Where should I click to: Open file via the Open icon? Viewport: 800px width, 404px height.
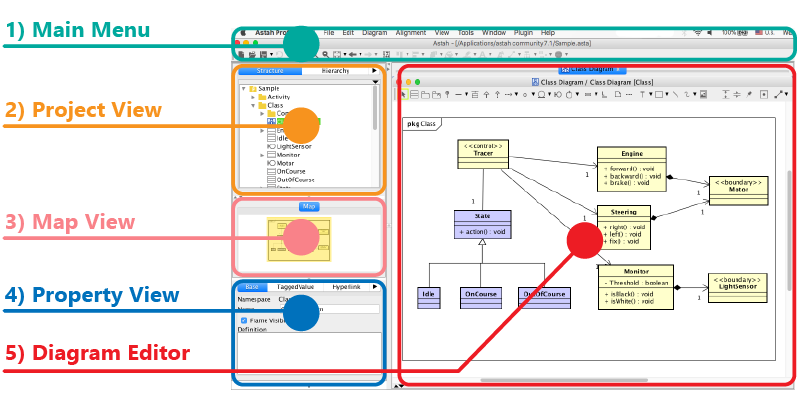coord(252,54)
